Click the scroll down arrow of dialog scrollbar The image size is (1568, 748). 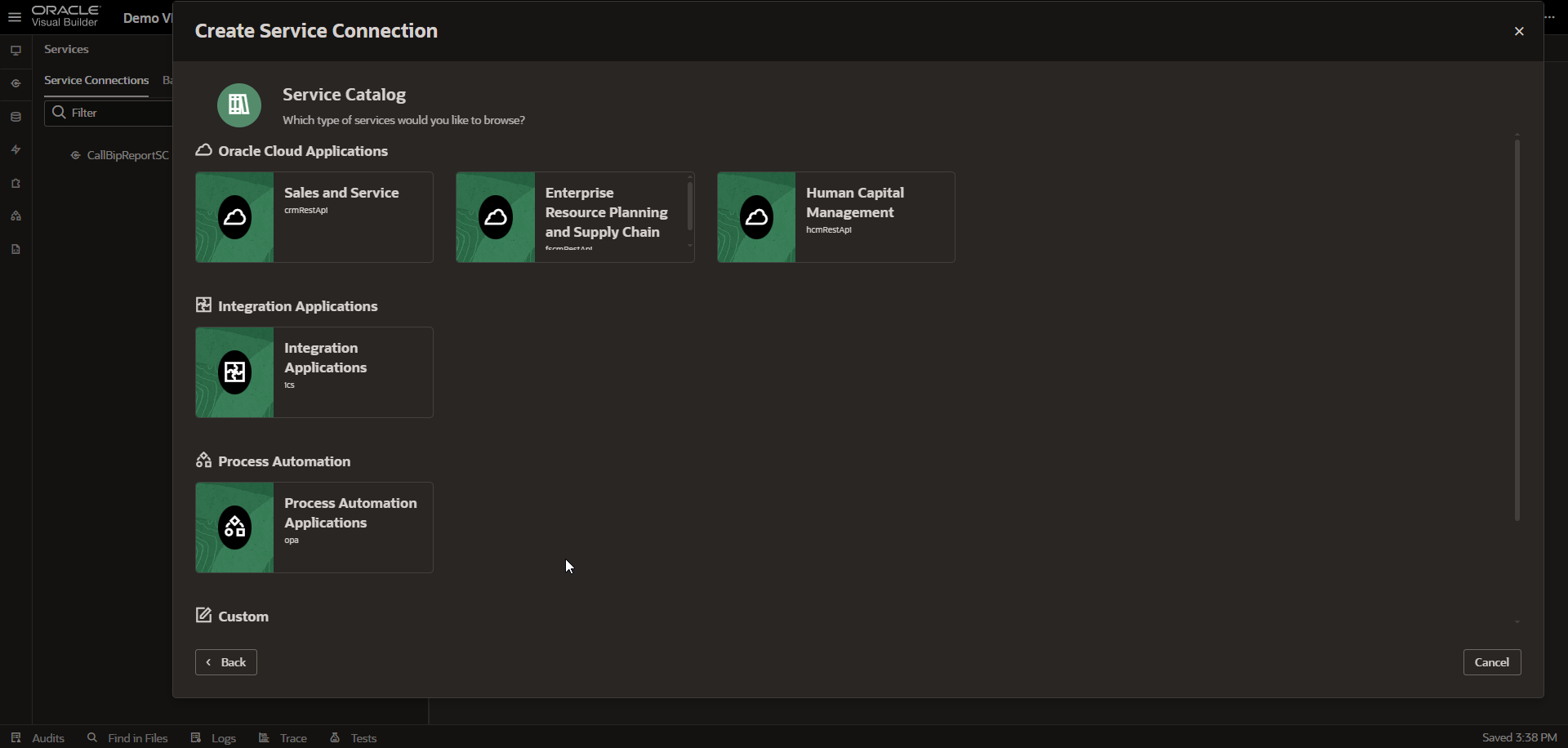pyautogui.click(x=1517, y=622)
